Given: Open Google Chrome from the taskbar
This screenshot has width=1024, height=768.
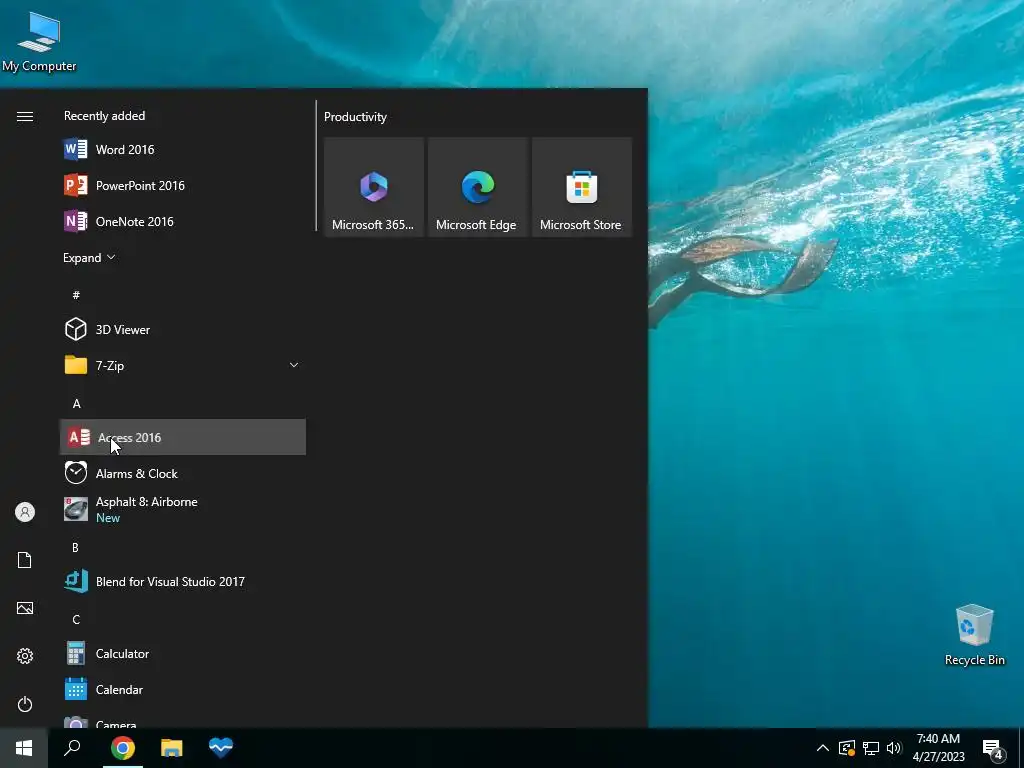Looking at the screenshot, I should point(122,748).
